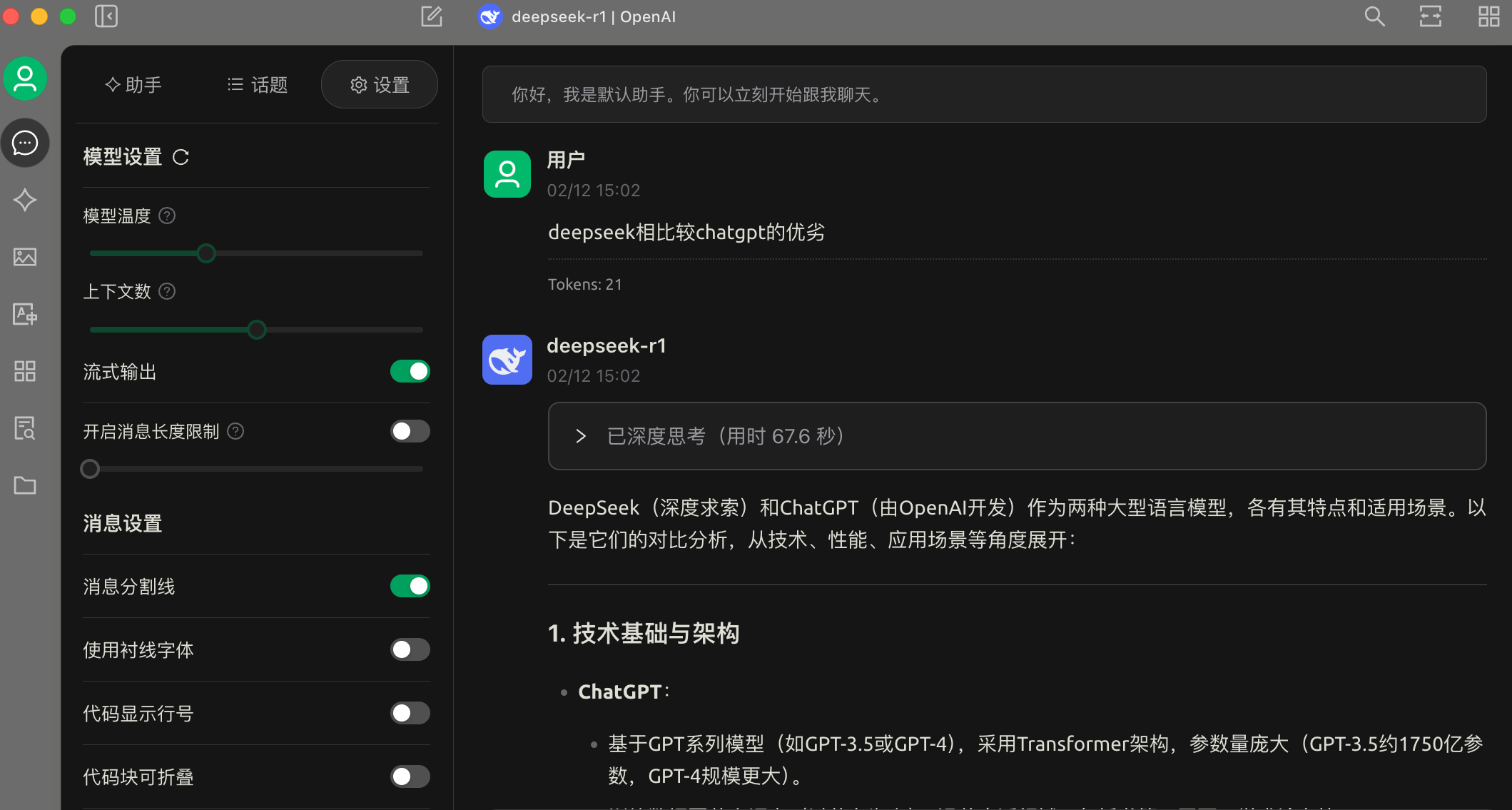Create a new topic with compose icon
The image size is (1512, 810).
point(432,16)
